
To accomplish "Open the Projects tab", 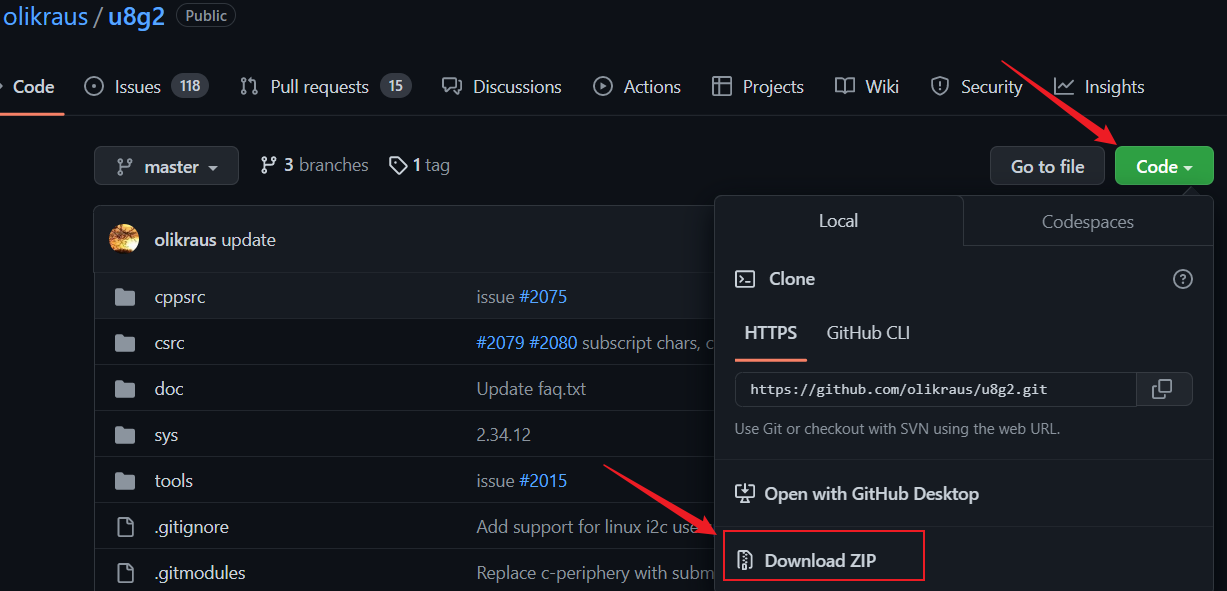I will click(758, 87).
